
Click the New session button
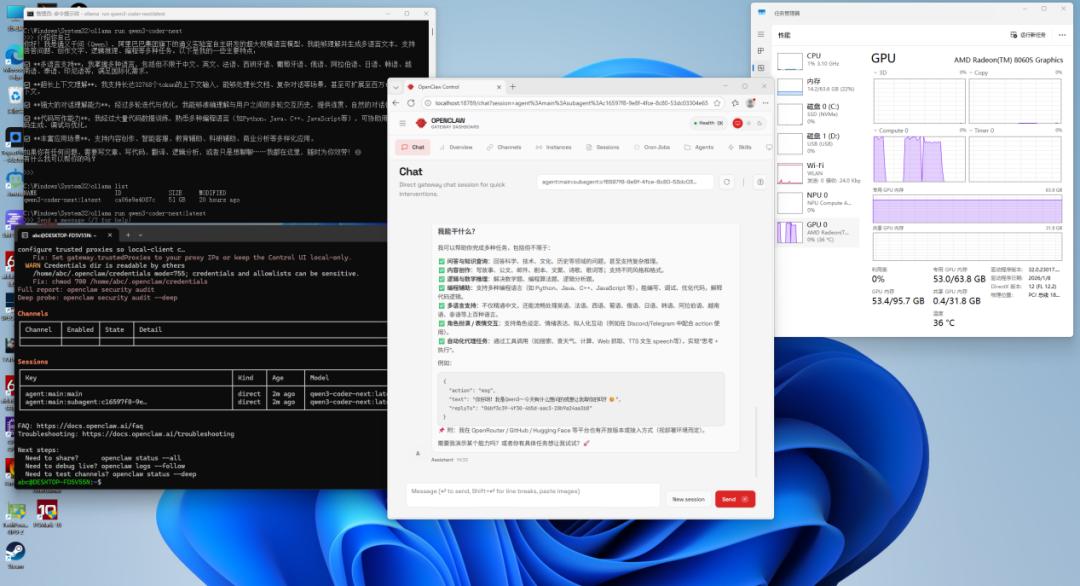pos(688,499)
